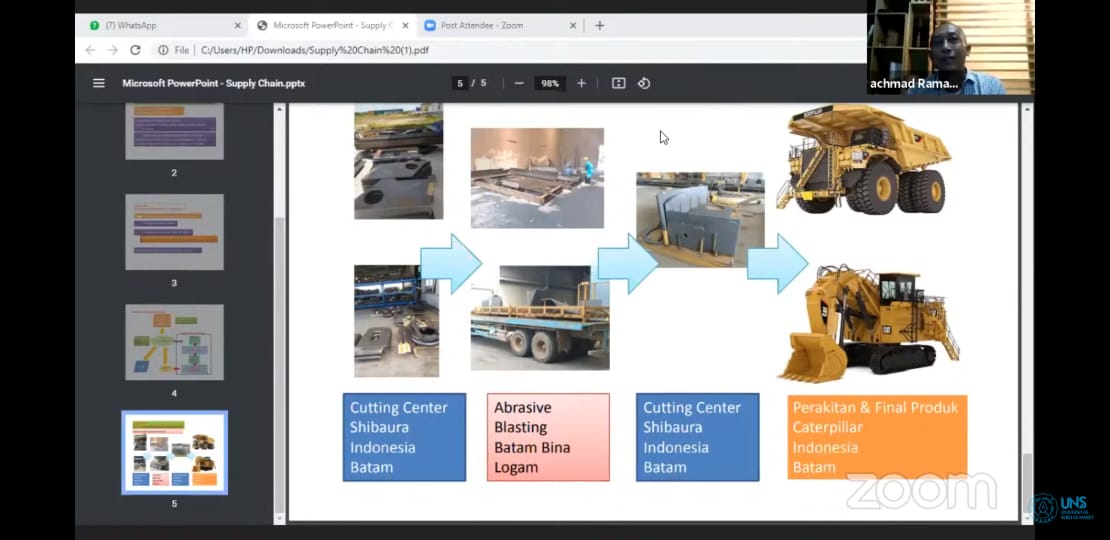The height and width of the screenshot is (540, 1110).
Task: Click the document title Supply Chain.pptx
Action: tap(214, 84)
